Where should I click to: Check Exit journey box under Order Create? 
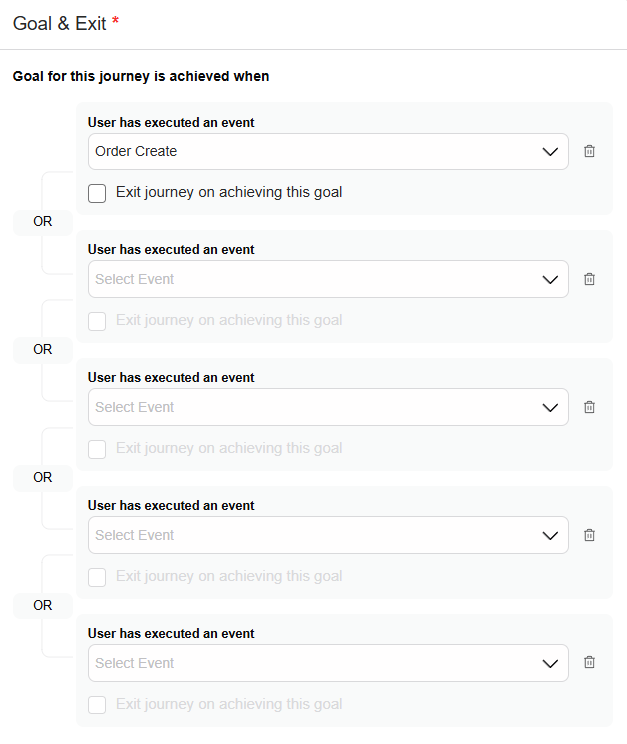pyautogui.click(x=97, y=193)
